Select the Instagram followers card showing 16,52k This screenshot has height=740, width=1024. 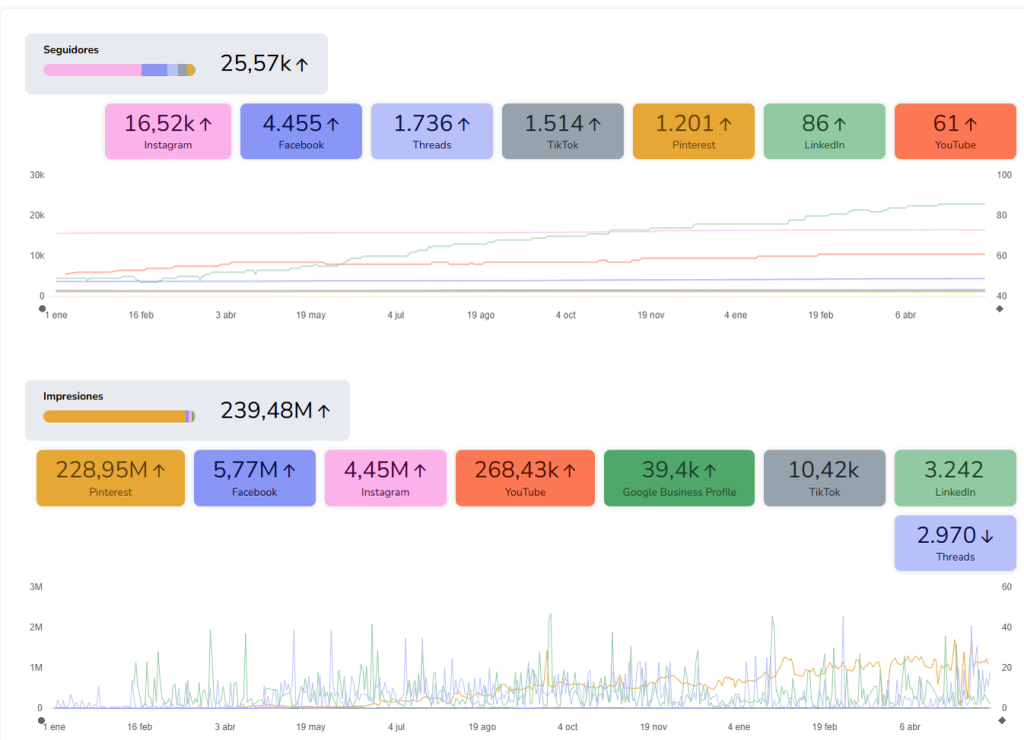pos(168,131)
